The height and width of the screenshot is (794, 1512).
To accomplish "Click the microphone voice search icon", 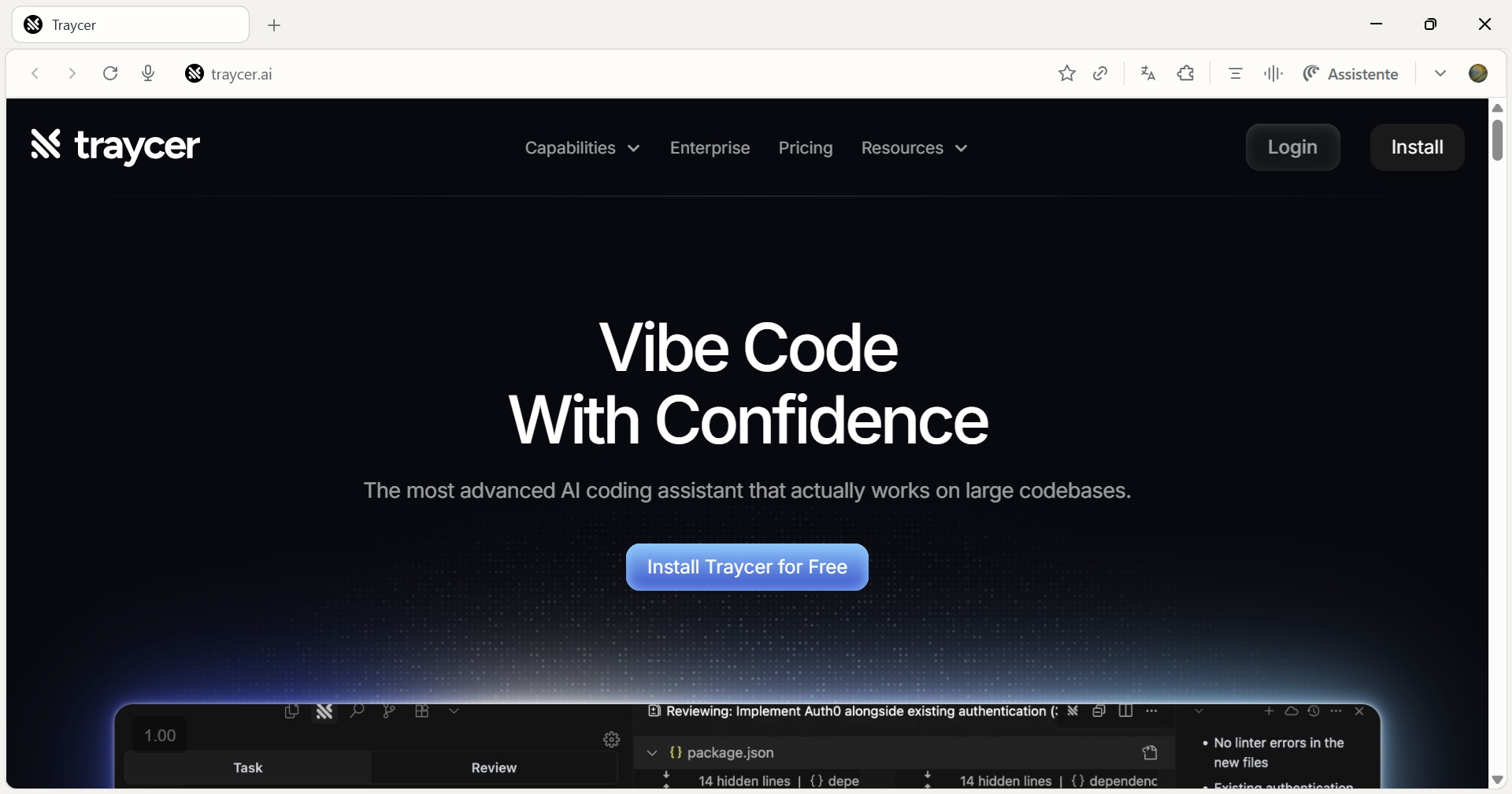I will [x=148, y=73].
